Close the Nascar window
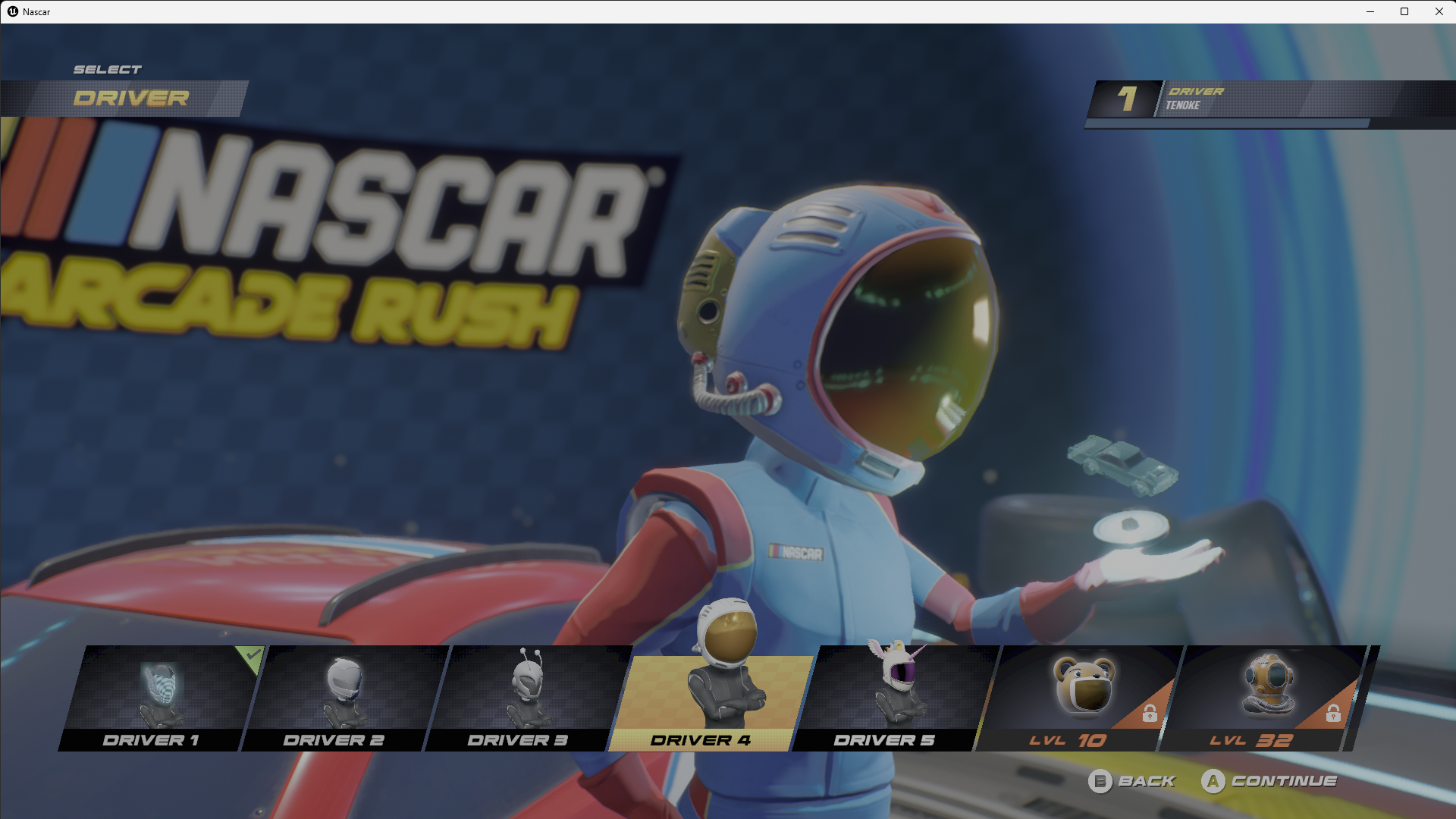The width and height of the screenshot is (1456, 819). coord(1439,11)
